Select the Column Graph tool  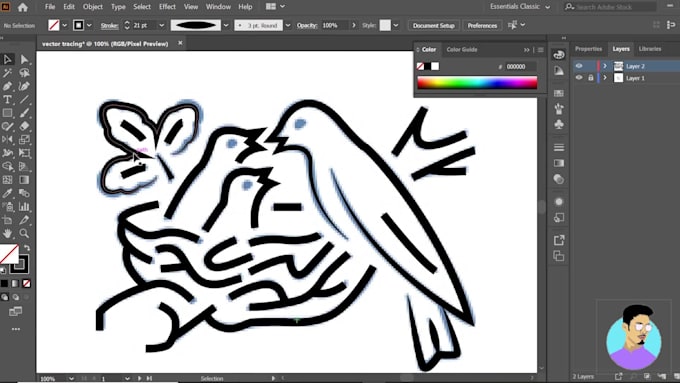[24, 206]
